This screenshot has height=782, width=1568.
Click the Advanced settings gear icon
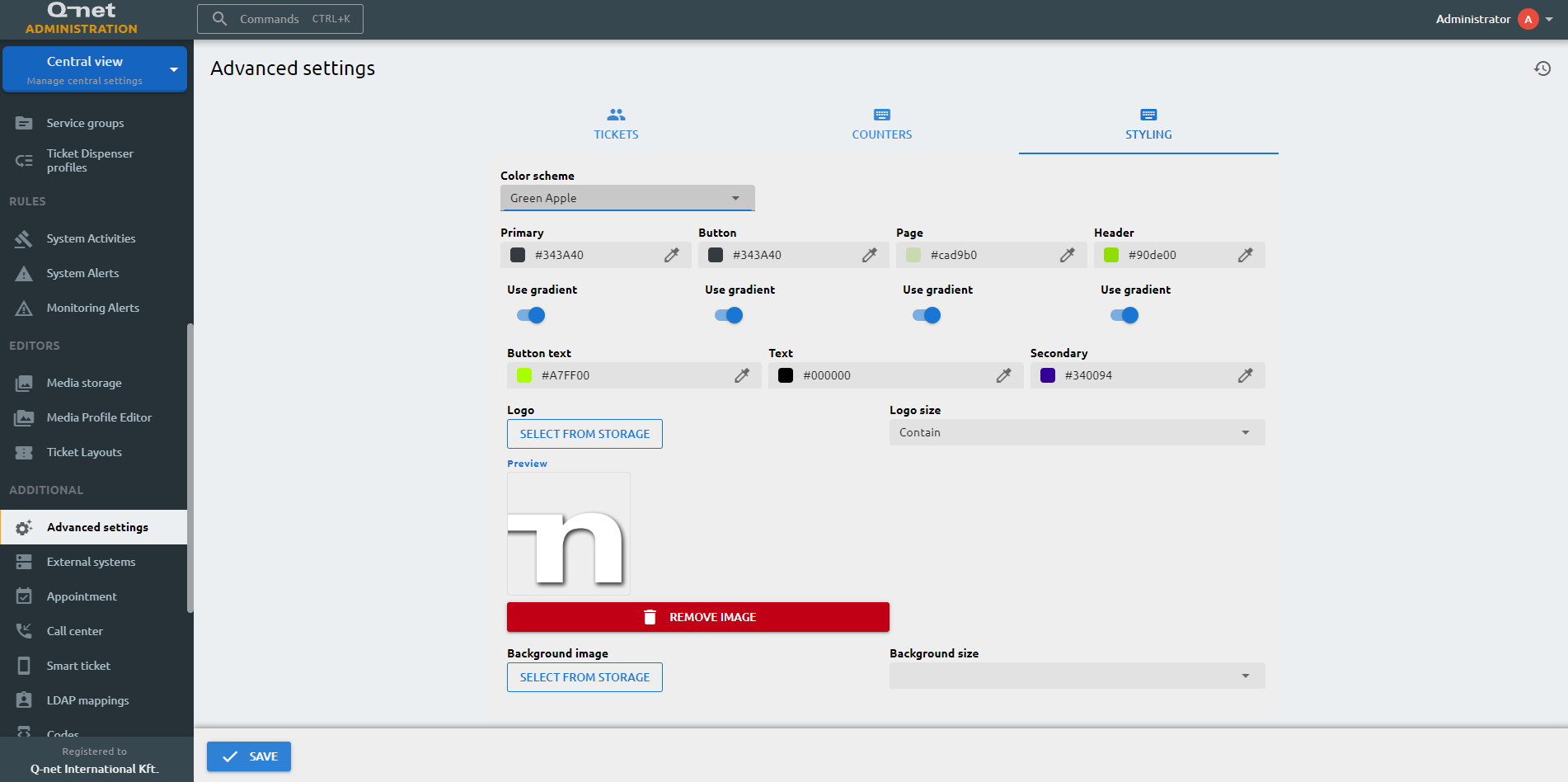coord(24,527)
